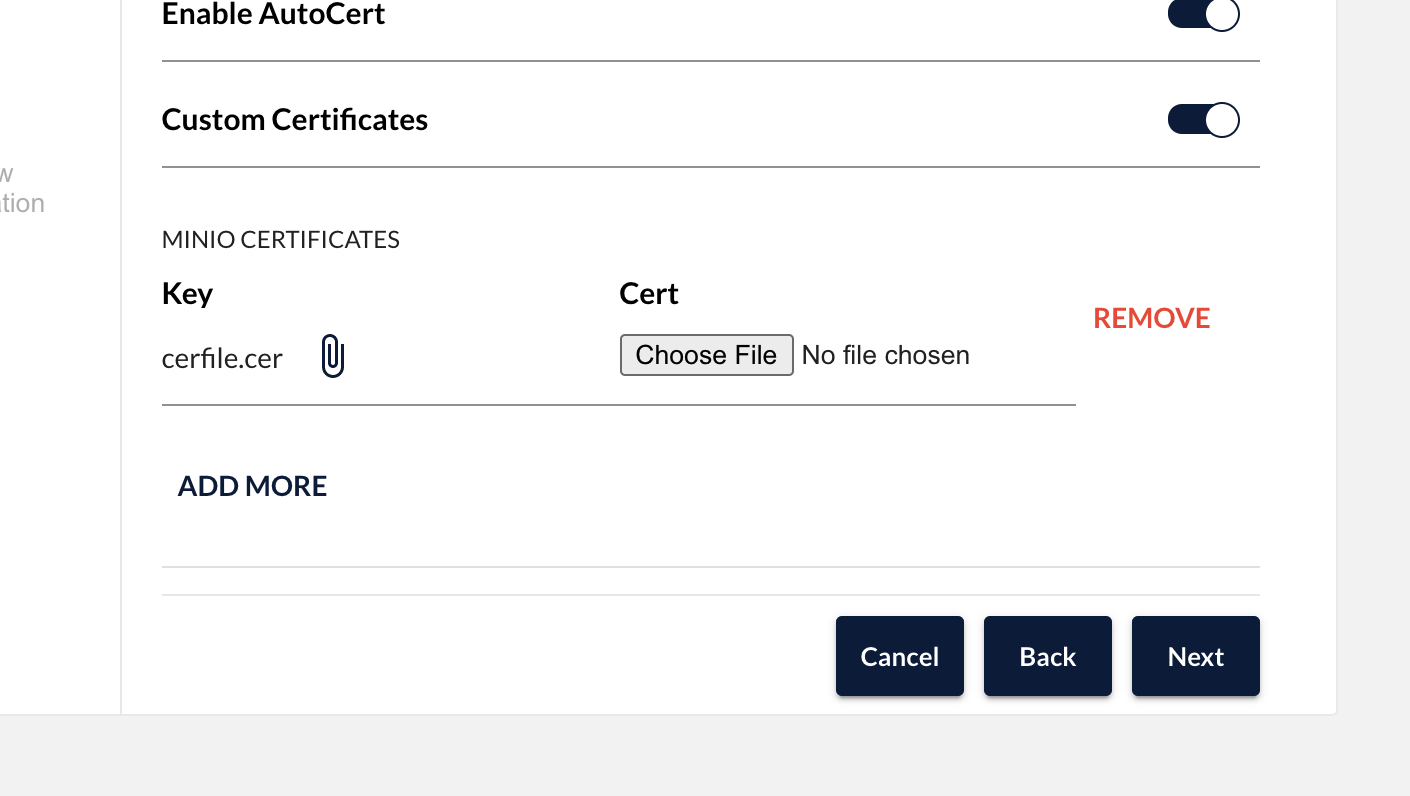
Task: Click the Enable AutoCert label
Action: pyautogui.click(x=274, y=14)
